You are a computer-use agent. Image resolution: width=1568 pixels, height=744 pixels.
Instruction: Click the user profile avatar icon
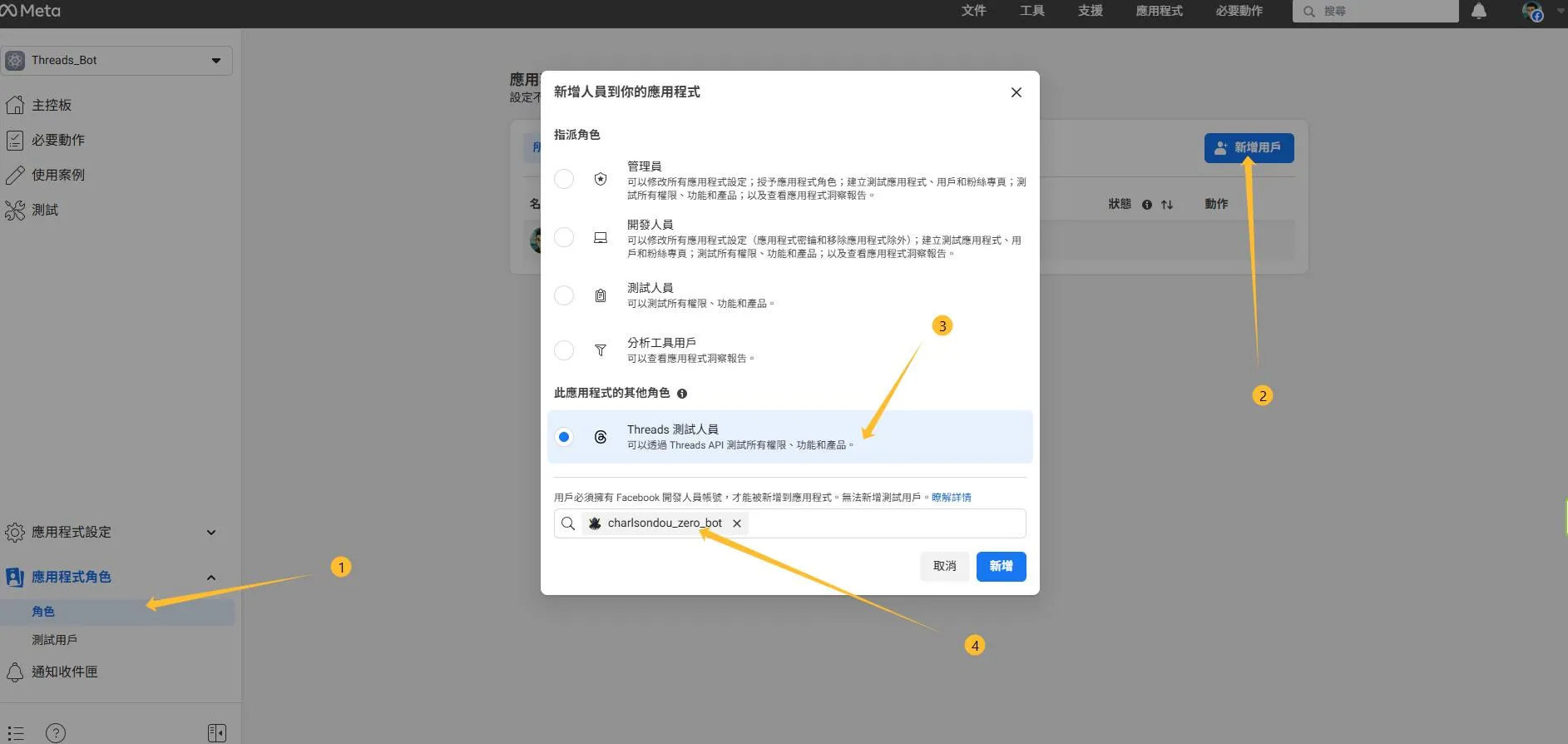pos(1531,12)
